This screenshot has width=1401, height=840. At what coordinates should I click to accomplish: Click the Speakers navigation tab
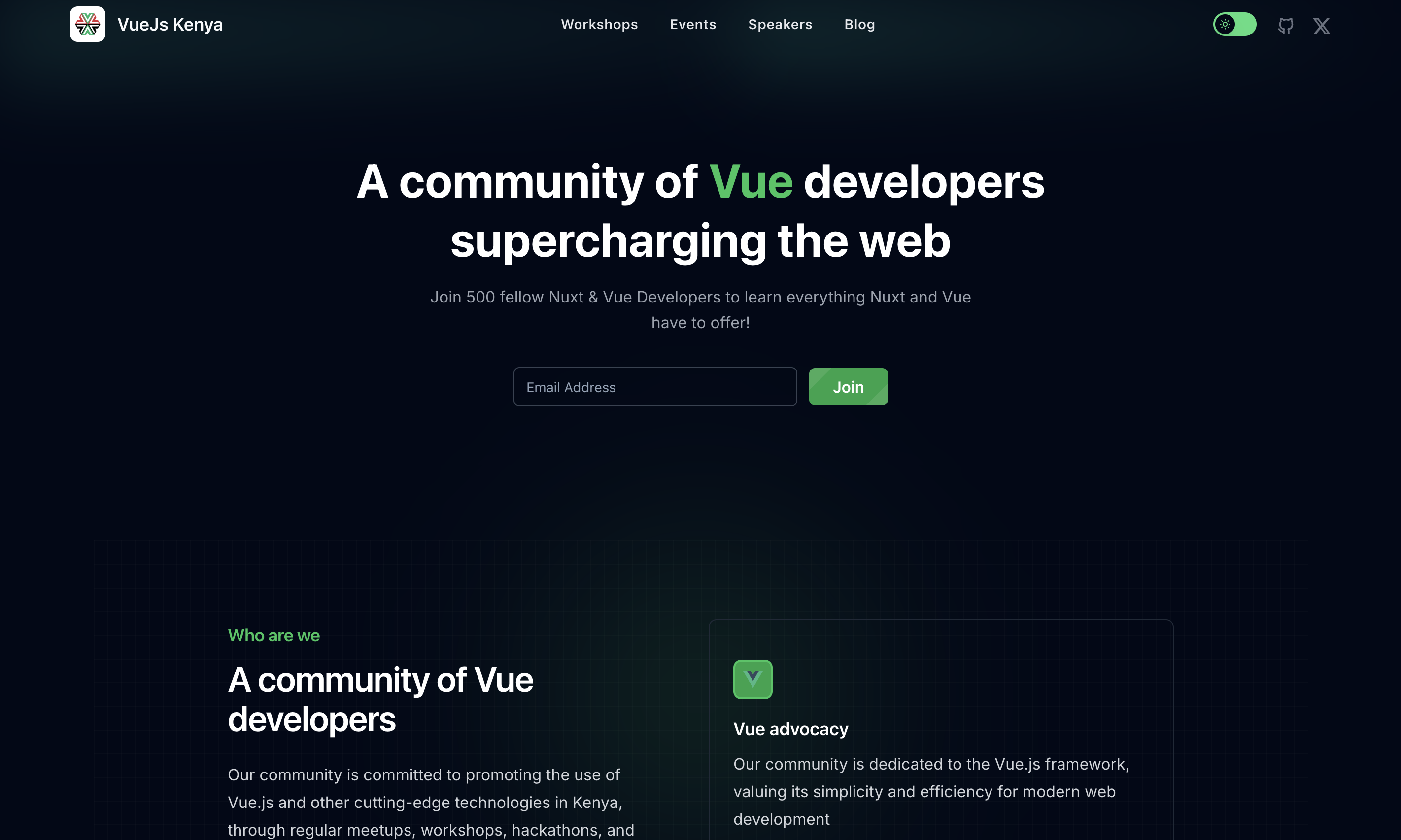(x=780, y=24)
